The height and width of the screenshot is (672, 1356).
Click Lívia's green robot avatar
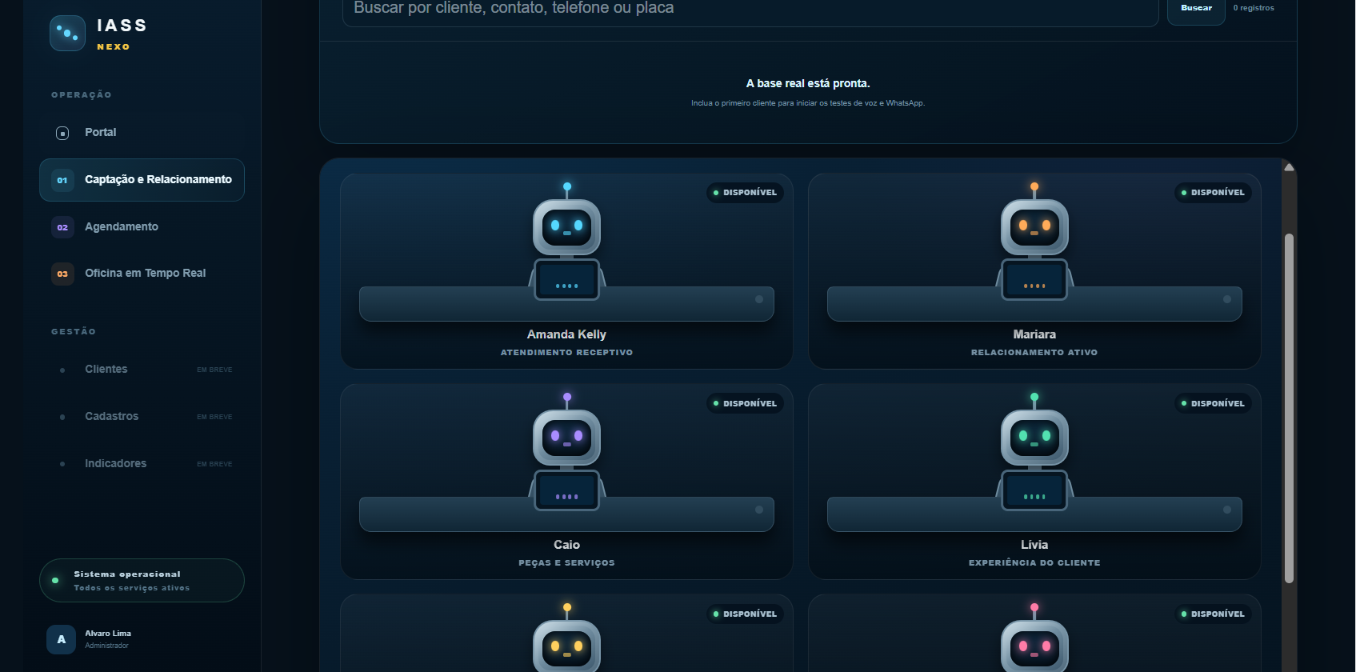1035,451
